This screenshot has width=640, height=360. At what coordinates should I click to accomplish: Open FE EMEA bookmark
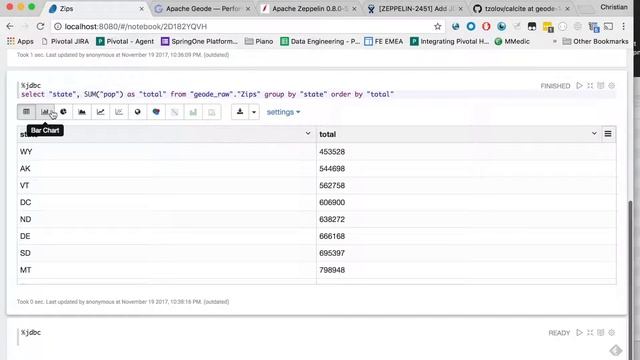click(384, 41)
